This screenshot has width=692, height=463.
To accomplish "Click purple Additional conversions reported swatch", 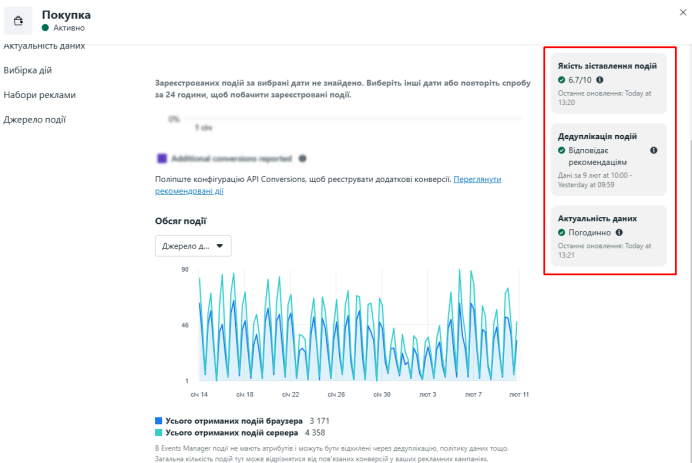I will [x=162, y=158].
